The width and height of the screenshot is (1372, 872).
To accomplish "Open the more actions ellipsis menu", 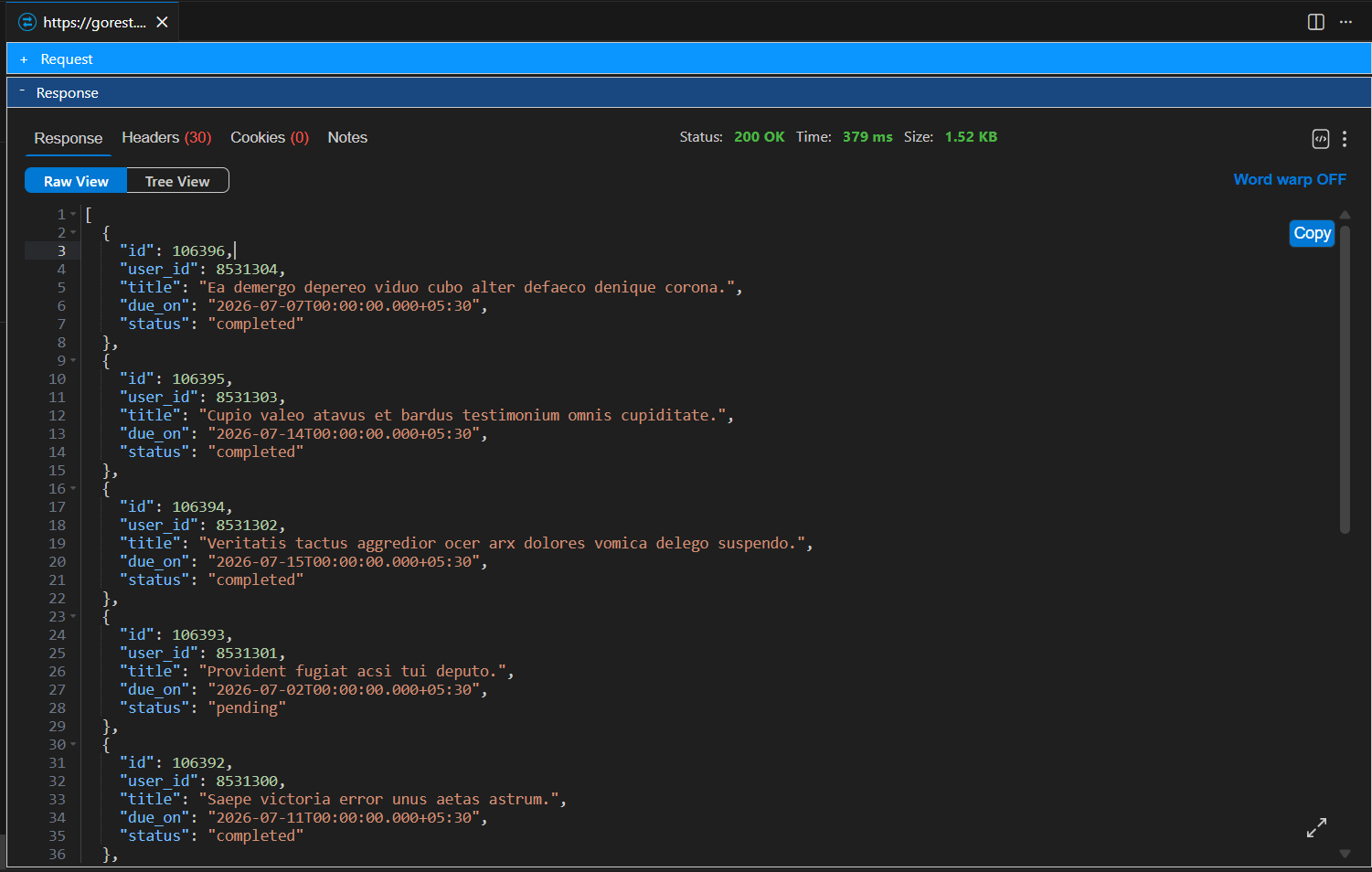I will click(x=1345, y=22).
